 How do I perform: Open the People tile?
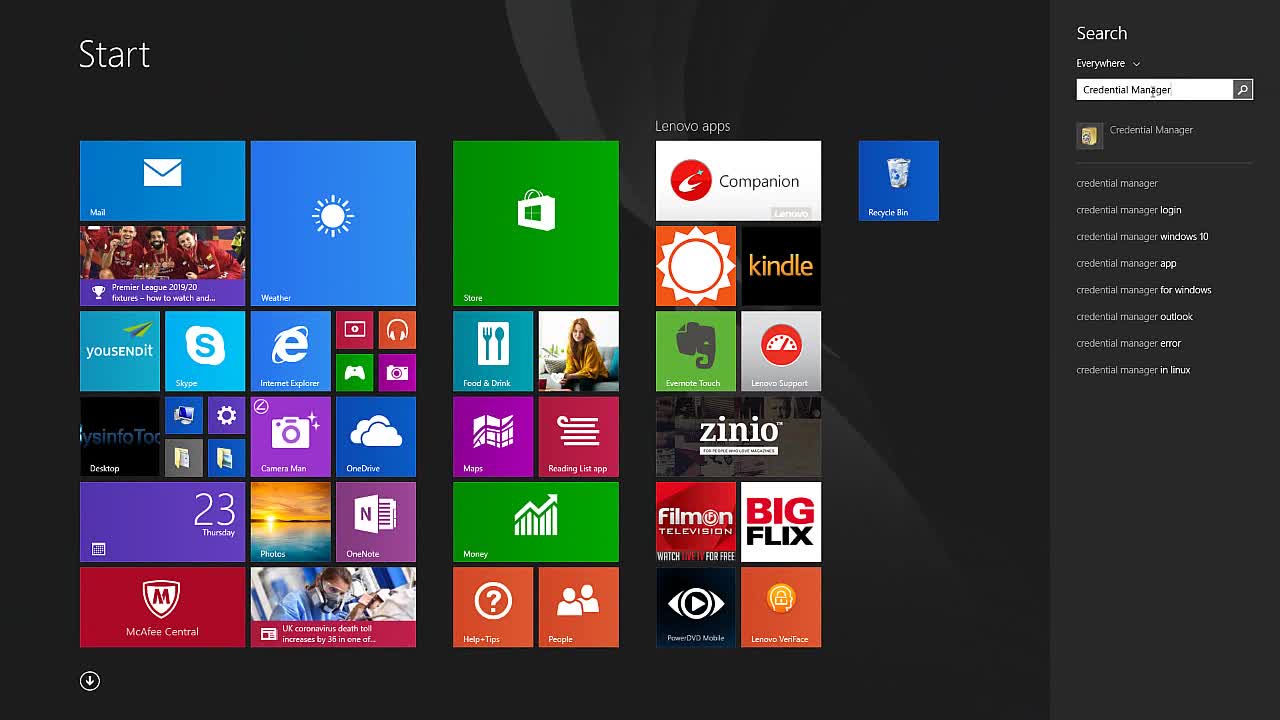(579, 607)
